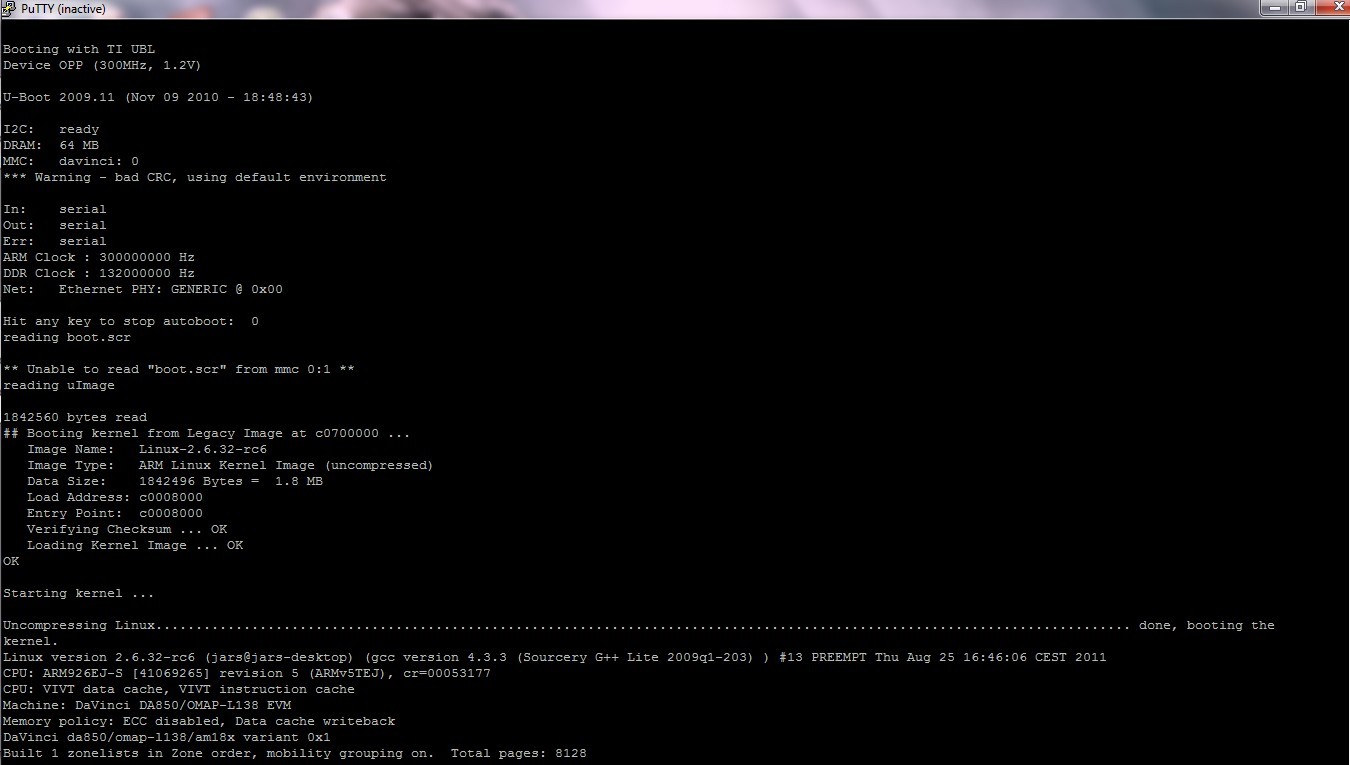Maximize the PuTTY window
The image size is (1350, 765).
click(x=1300, y=7)
